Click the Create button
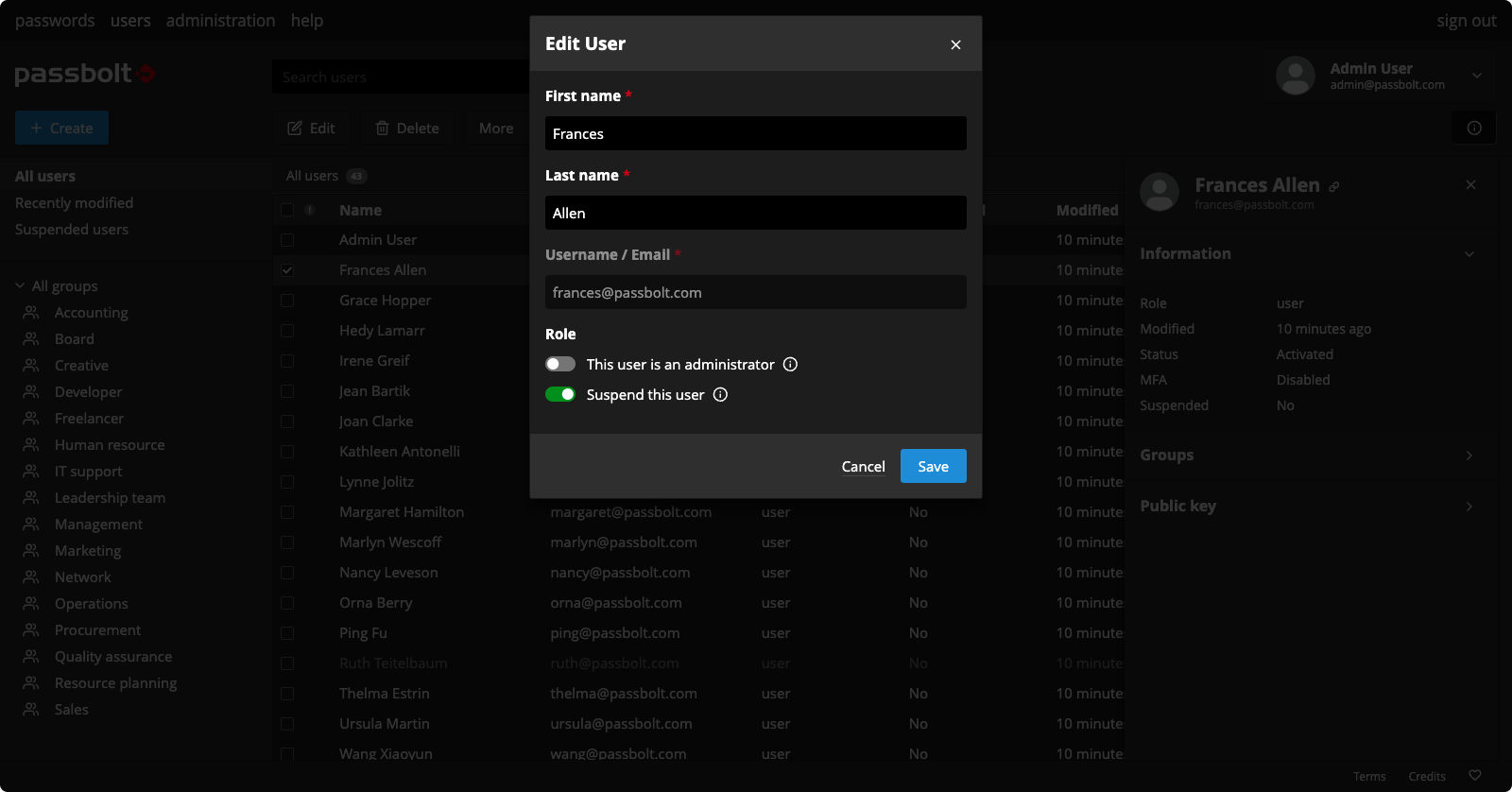 point(61,128)
